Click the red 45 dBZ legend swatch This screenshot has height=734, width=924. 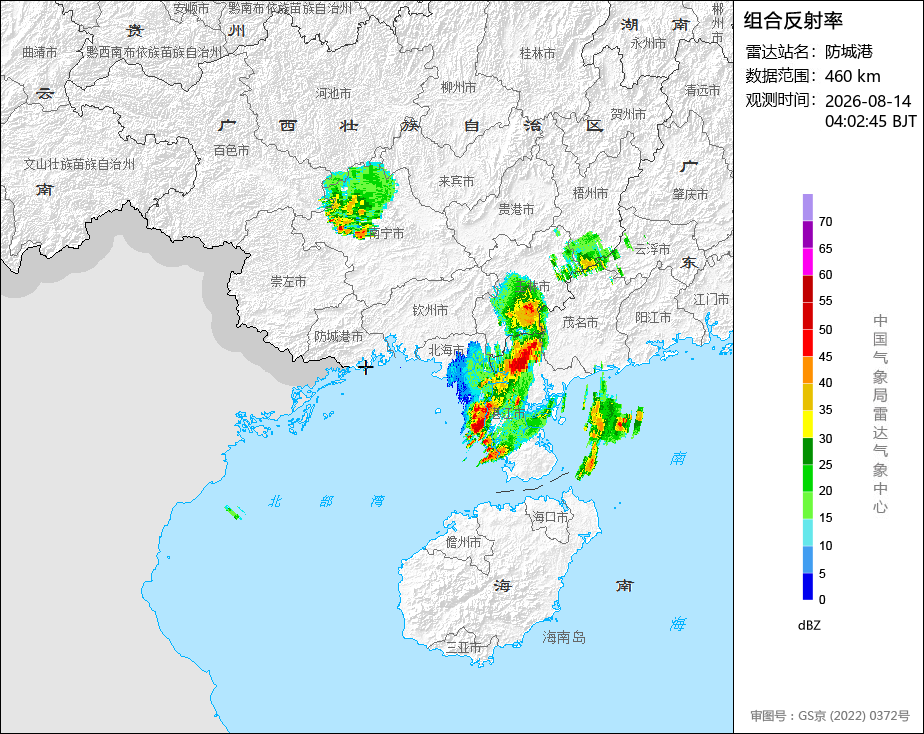coord(807,342)
